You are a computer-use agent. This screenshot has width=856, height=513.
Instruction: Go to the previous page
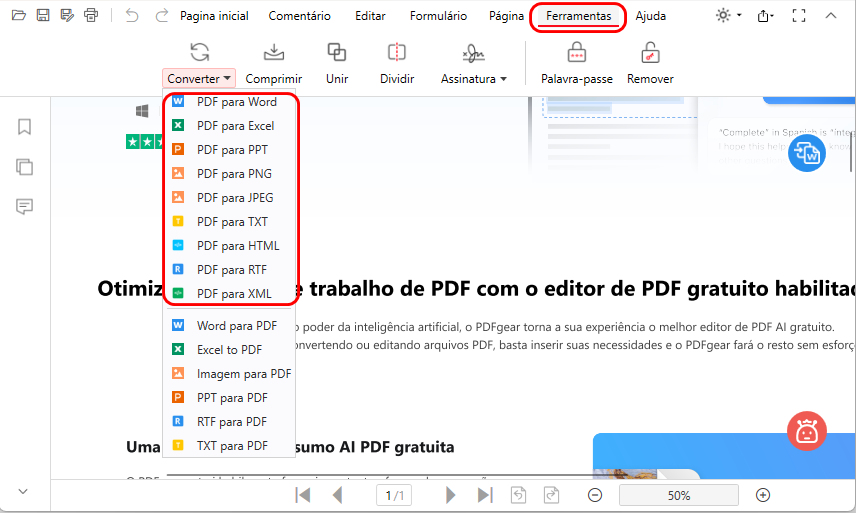337,496
